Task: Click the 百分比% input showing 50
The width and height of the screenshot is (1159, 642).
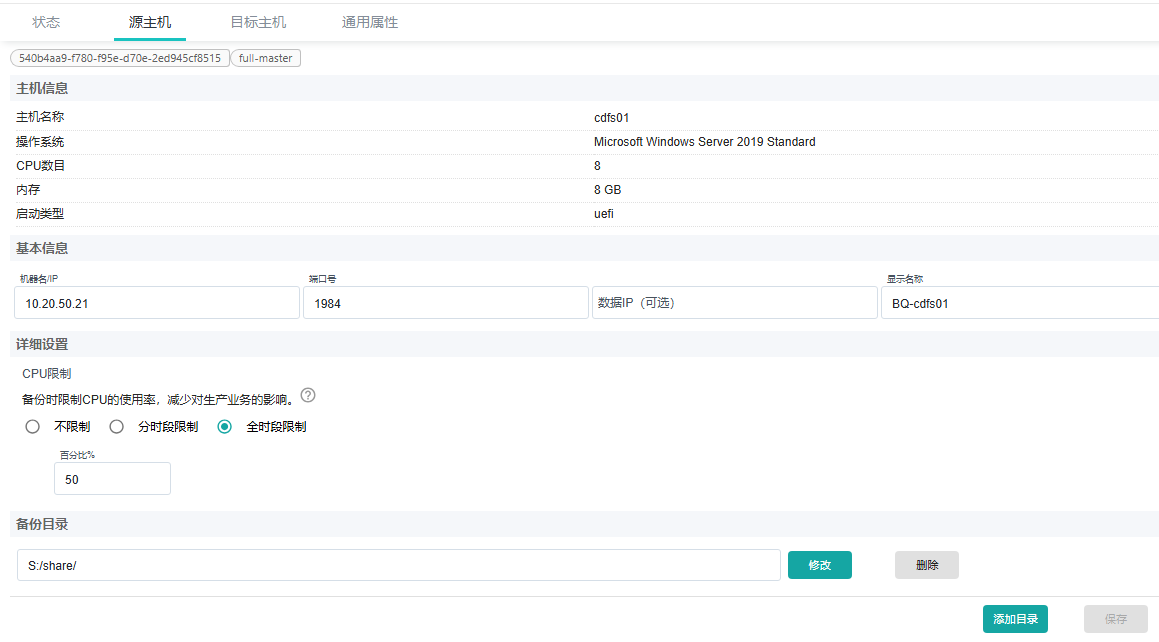Action: tap(112, 479)
